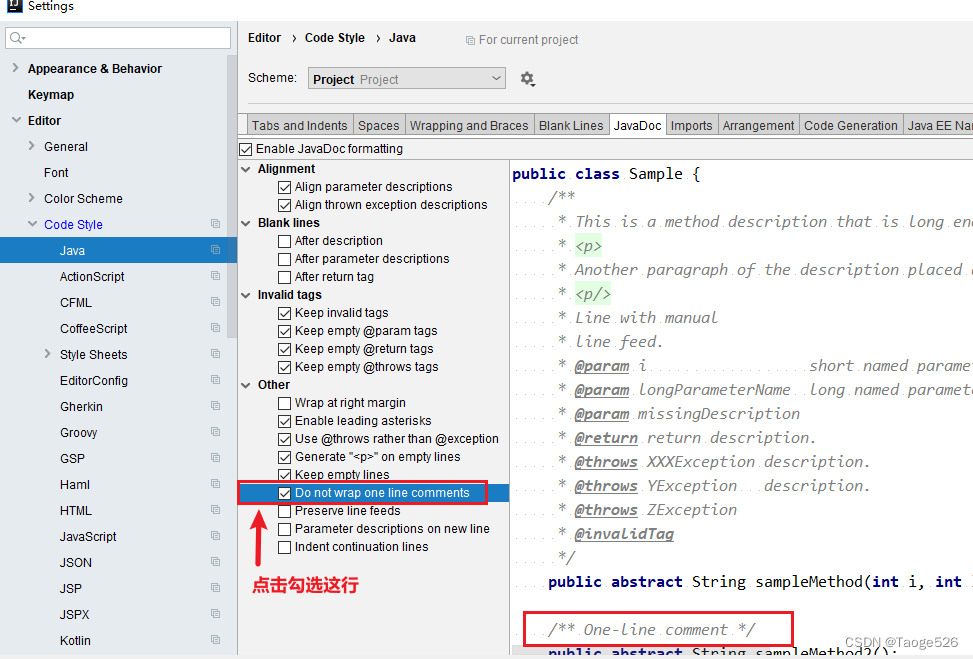The width and height of the screenshot is (973, 659).
Task: Click the copy icon beside JSPX
Action: pos(215,614)
